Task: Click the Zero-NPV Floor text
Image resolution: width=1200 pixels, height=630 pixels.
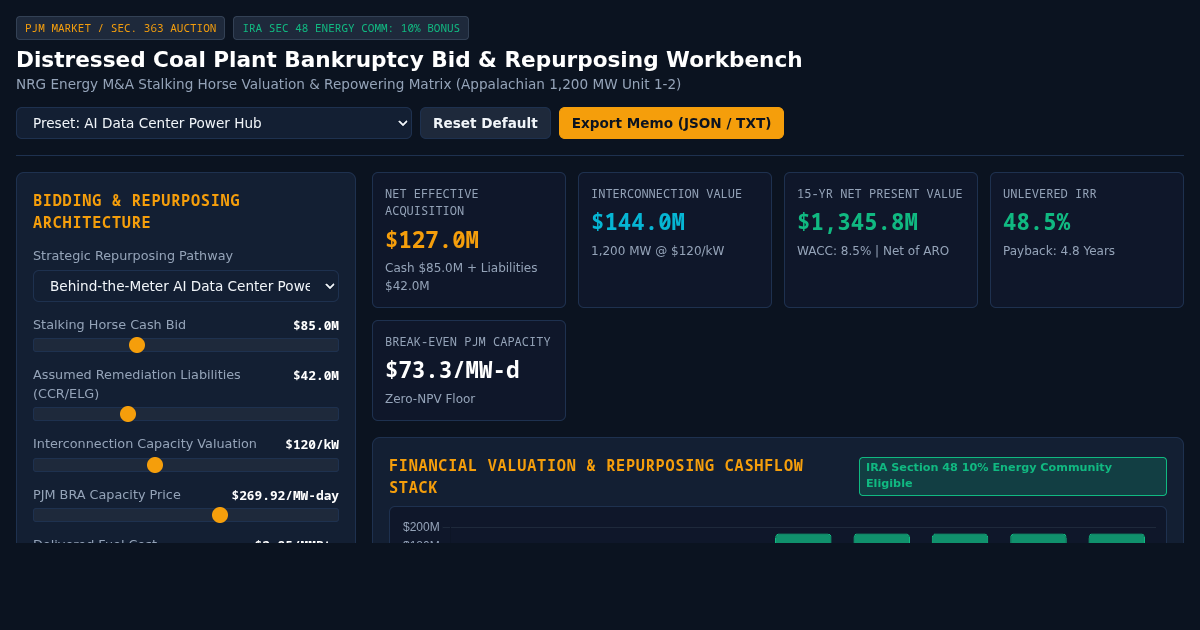Action: coord(430,399)
